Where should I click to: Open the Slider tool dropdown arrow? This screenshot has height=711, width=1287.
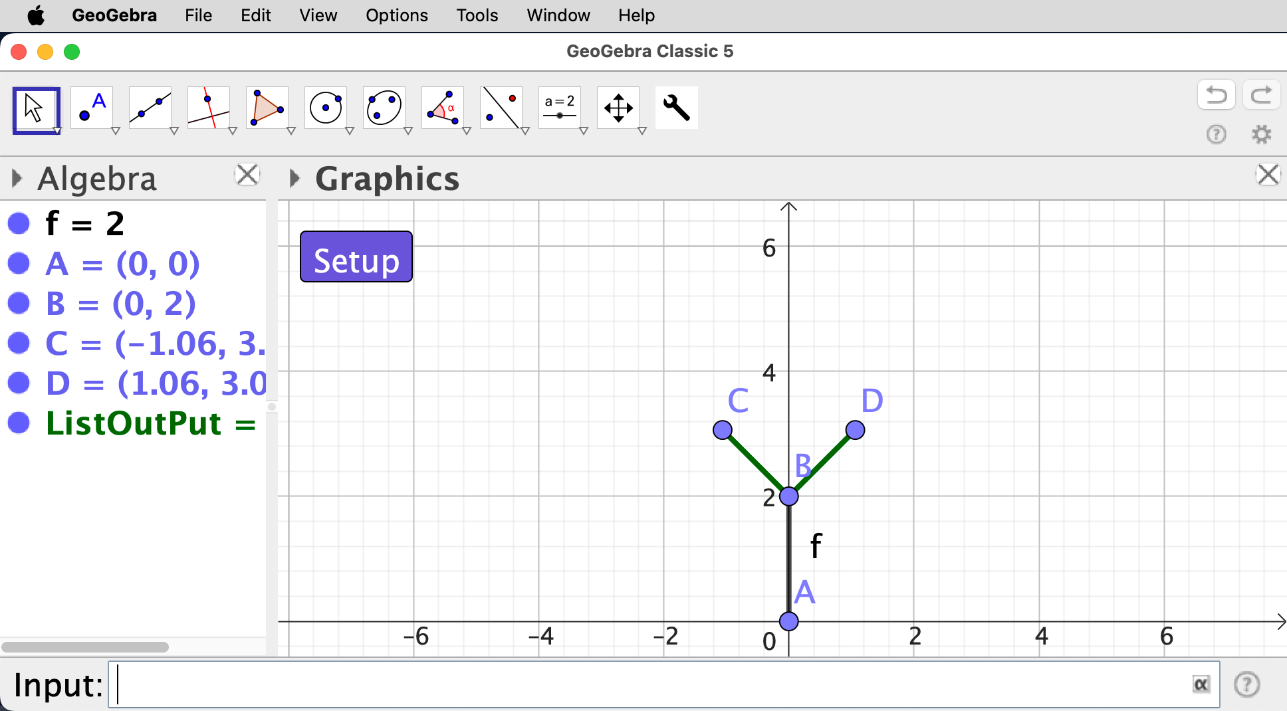pyautogui.click(x=583, y=131)
